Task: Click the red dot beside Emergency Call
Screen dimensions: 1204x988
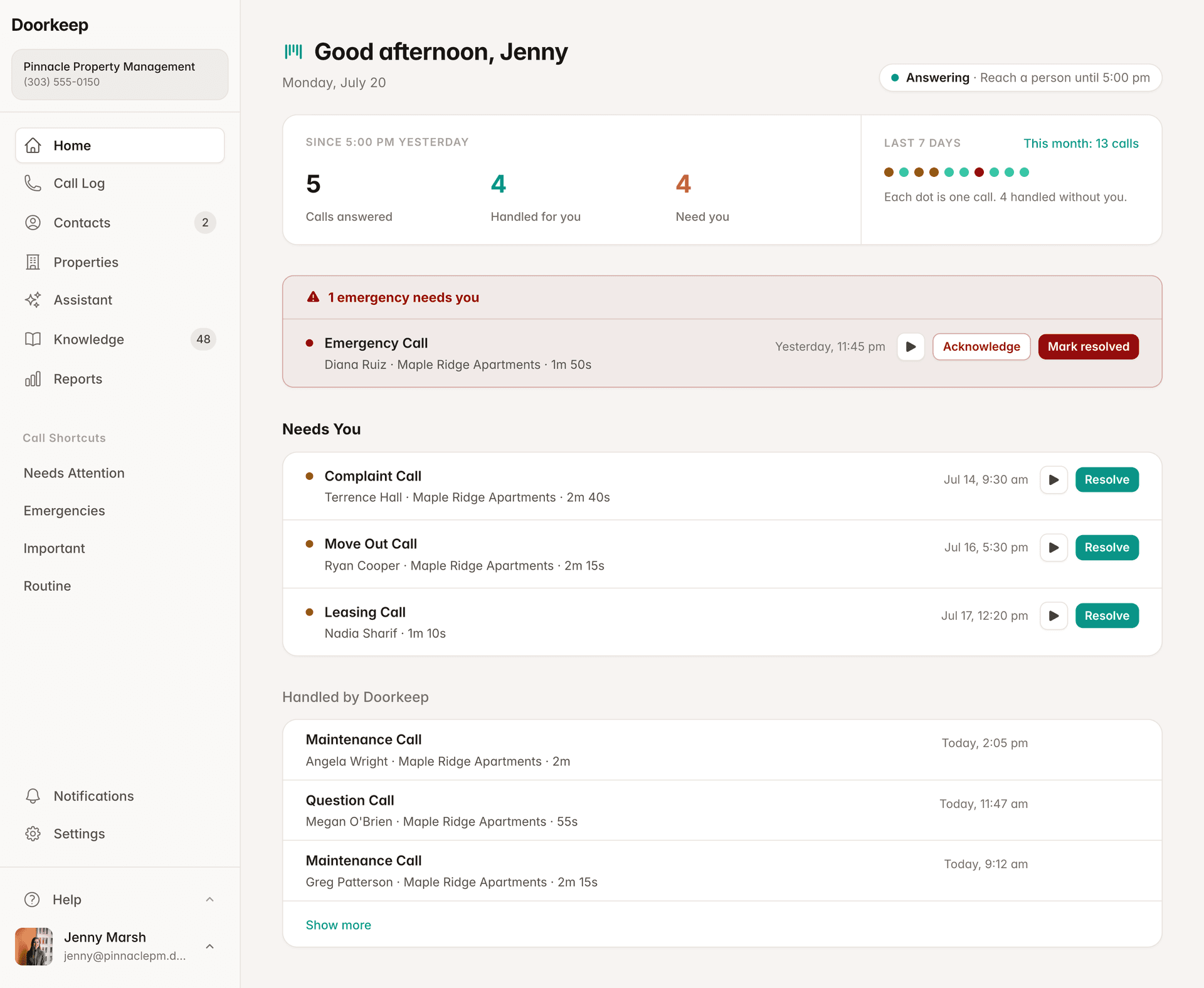Action: tap(309, 343)
